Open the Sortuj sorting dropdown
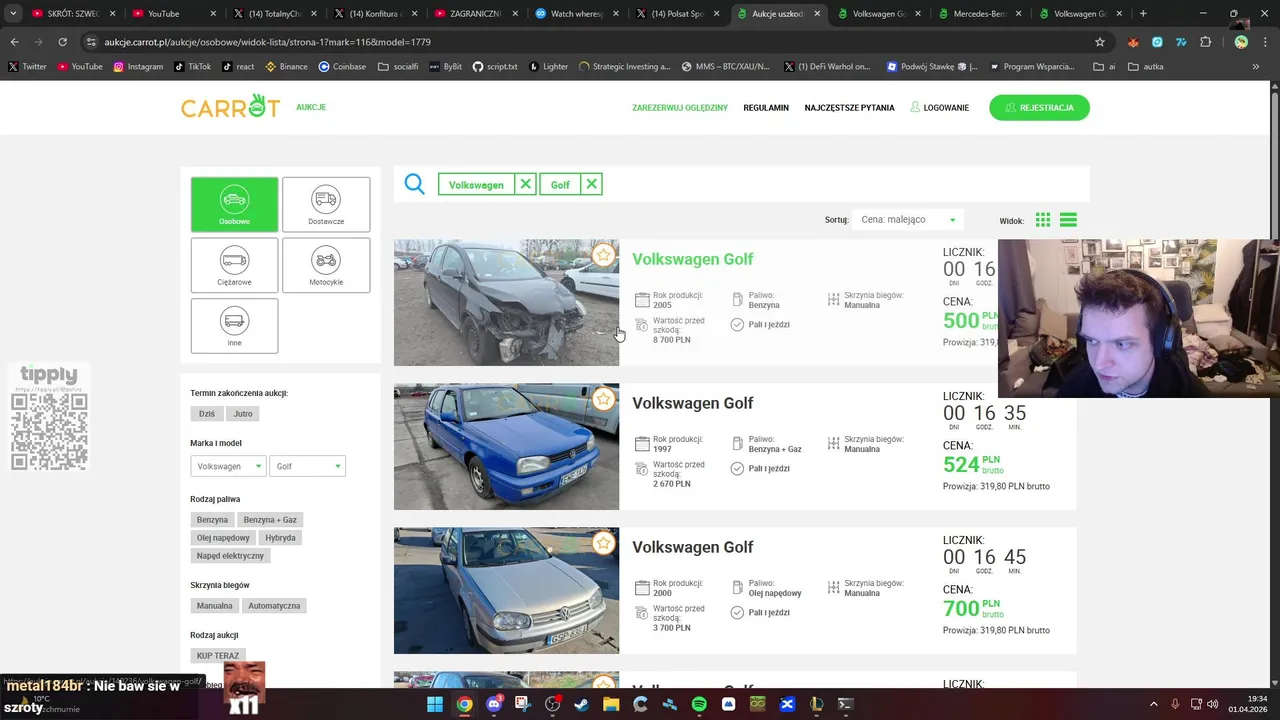Viewport: 1280px width, 720px height. (x=907, y=220)
